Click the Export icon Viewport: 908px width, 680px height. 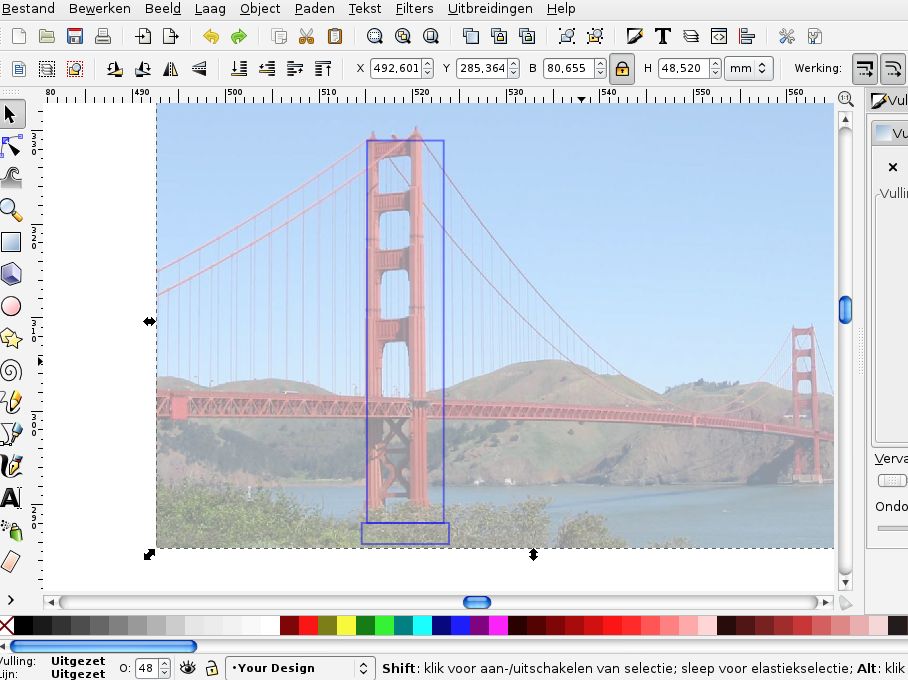(x=170, y=36)
